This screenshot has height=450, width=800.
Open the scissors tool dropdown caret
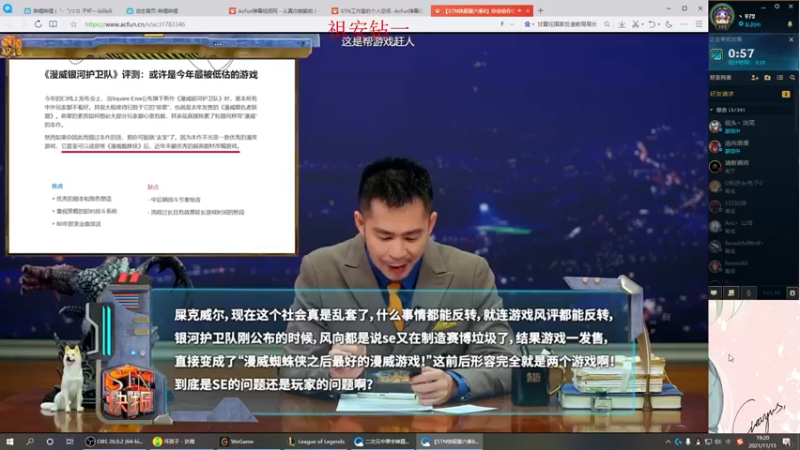642,24
